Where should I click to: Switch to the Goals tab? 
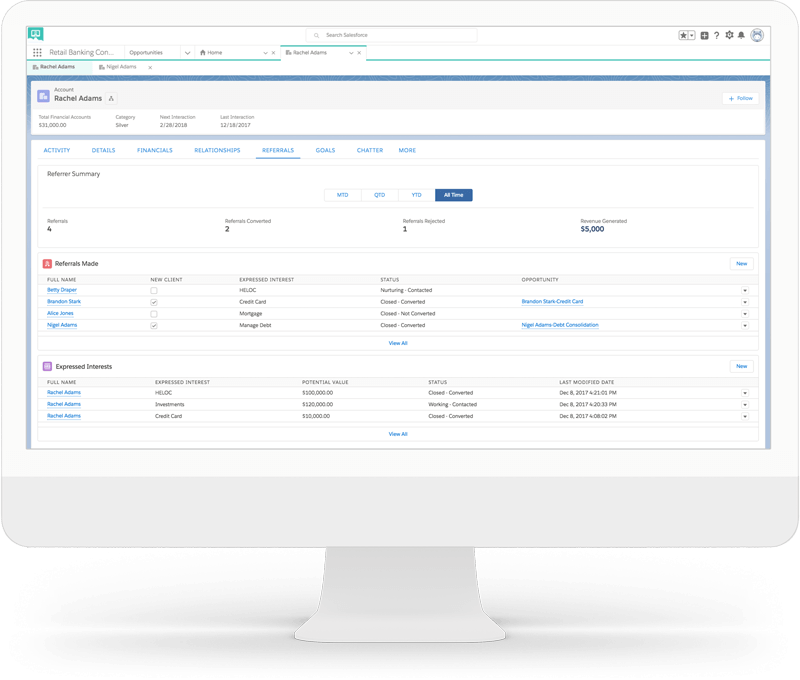(325, 150)
